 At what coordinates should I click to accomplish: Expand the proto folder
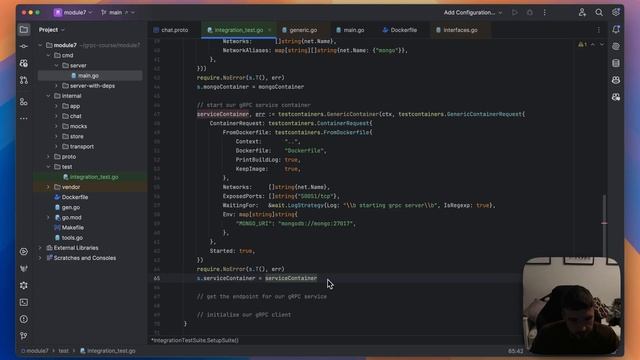48,157
